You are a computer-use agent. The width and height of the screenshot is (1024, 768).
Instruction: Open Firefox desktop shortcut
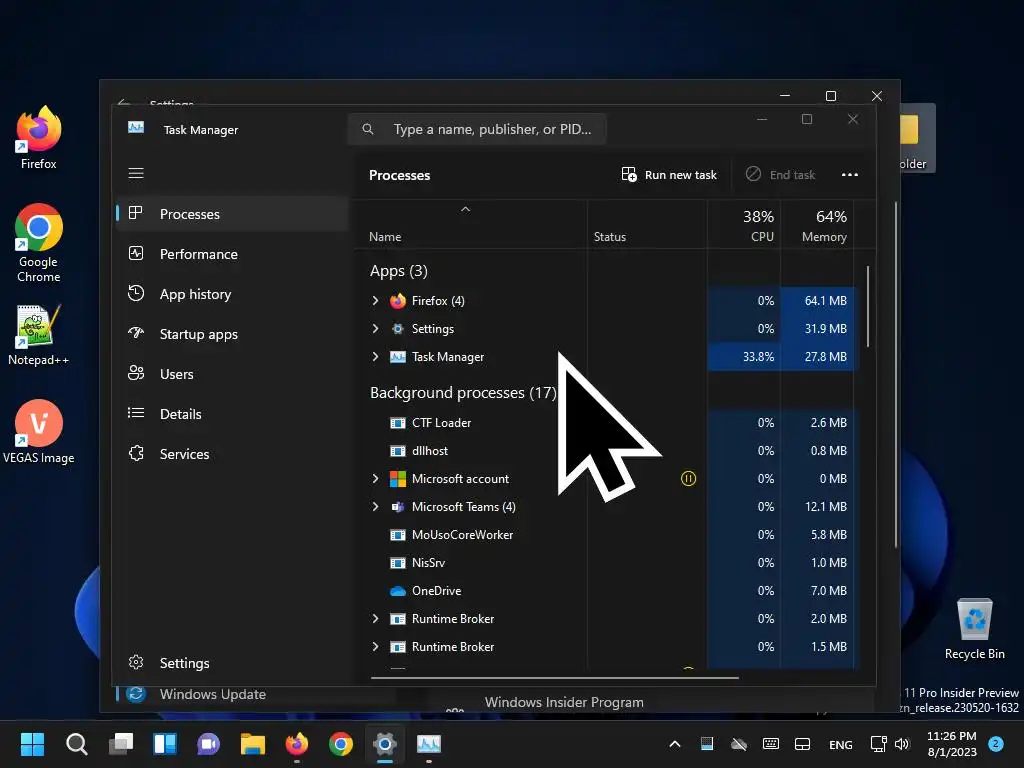[x=39, y=138]
